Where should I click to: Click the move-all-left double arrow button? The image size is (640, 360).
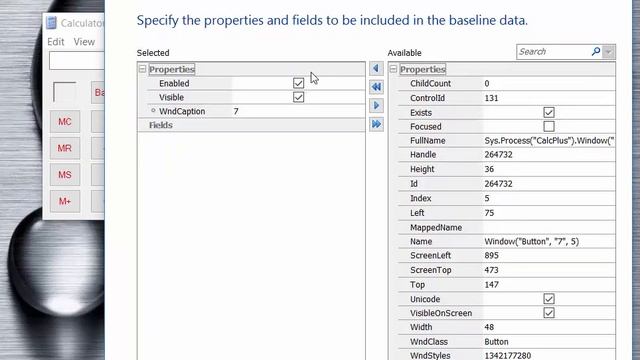click(376, 87)
